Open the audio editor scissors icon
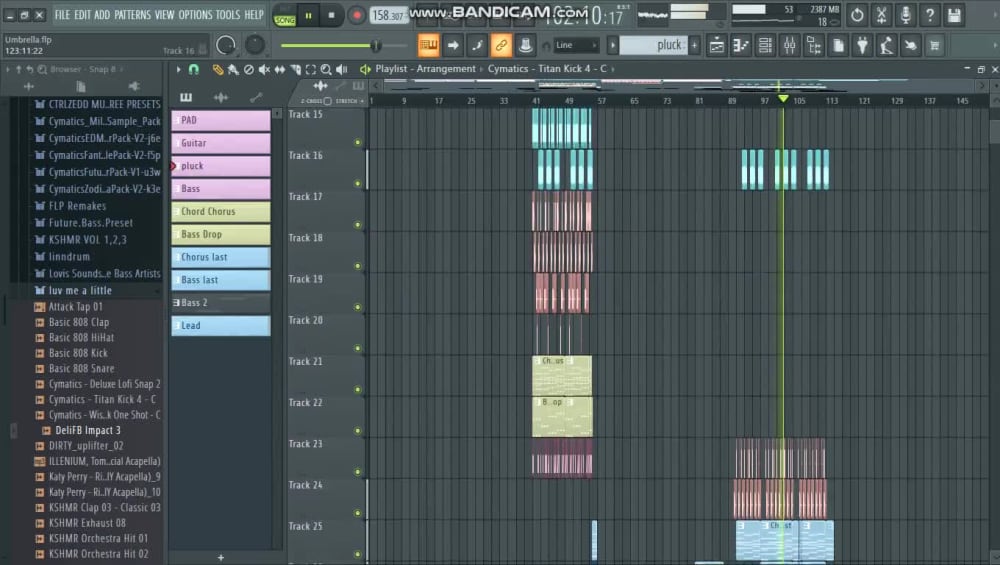The image size is (1000, 565). (x=881, y=15)
